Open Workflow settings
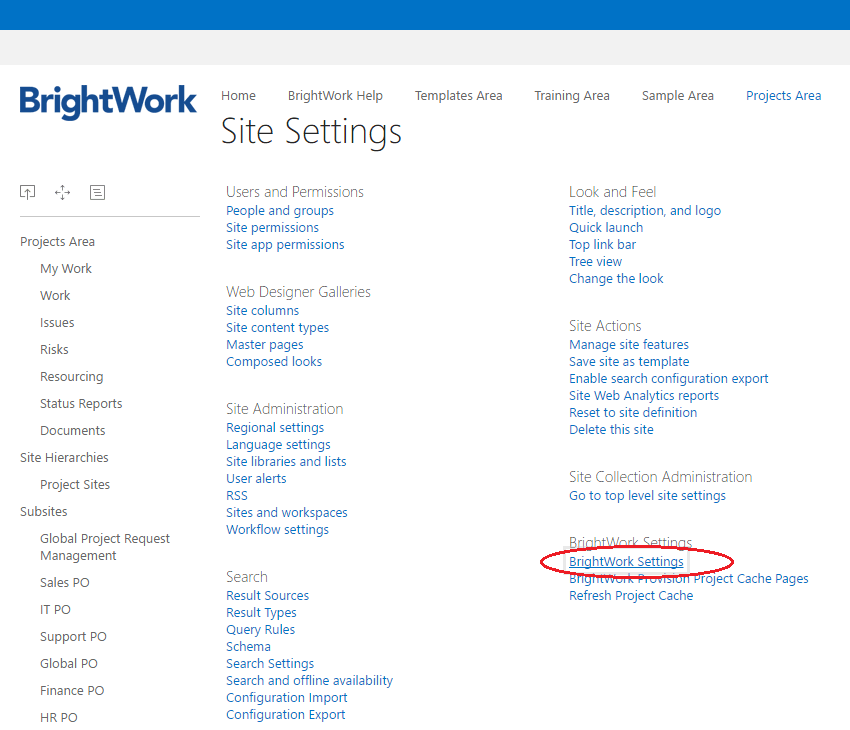Viewport: 850px width, 730px height. (278, 529)
